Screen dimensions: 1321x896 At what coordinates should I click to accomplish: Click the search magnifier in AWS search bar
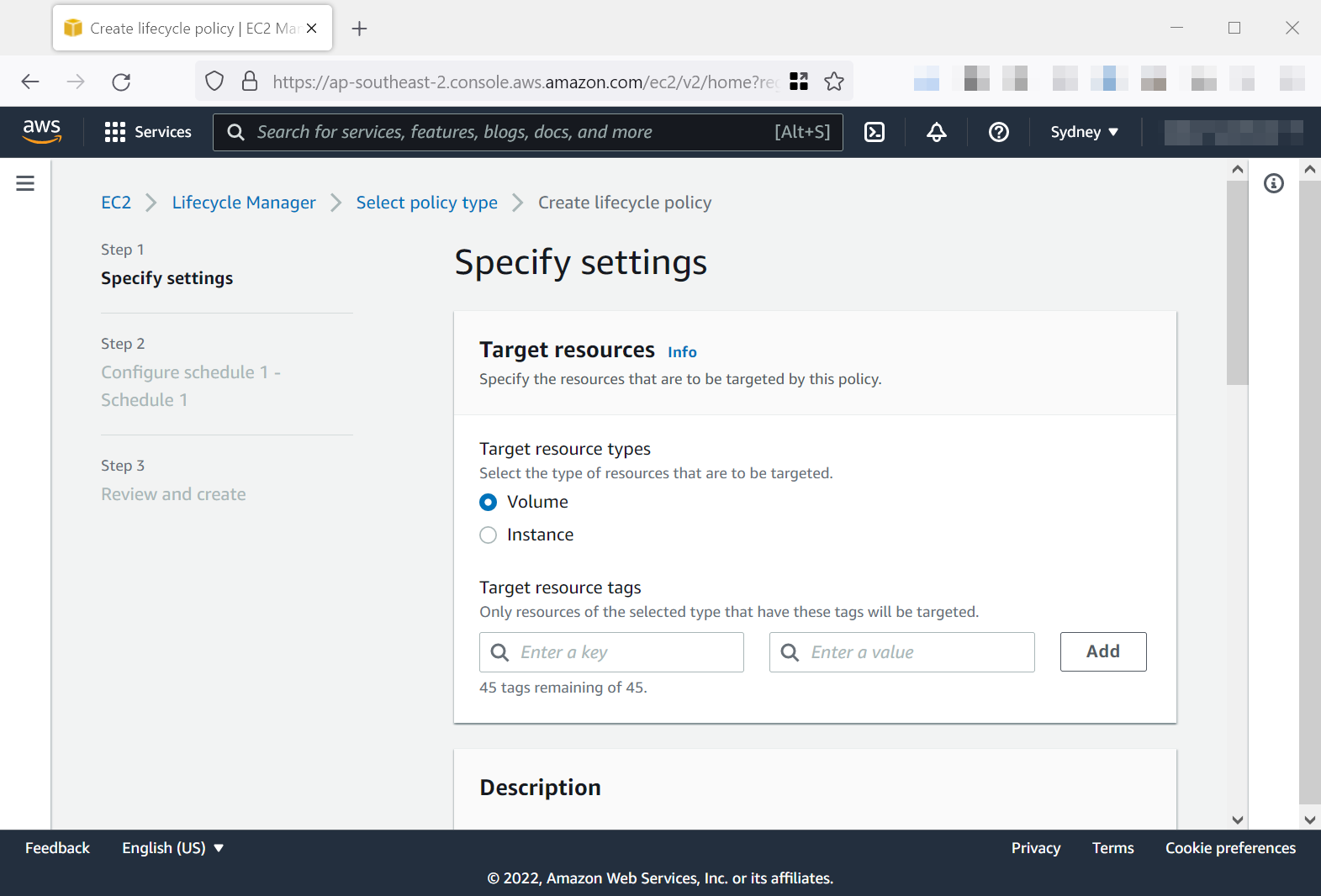(x=236, y=132)
